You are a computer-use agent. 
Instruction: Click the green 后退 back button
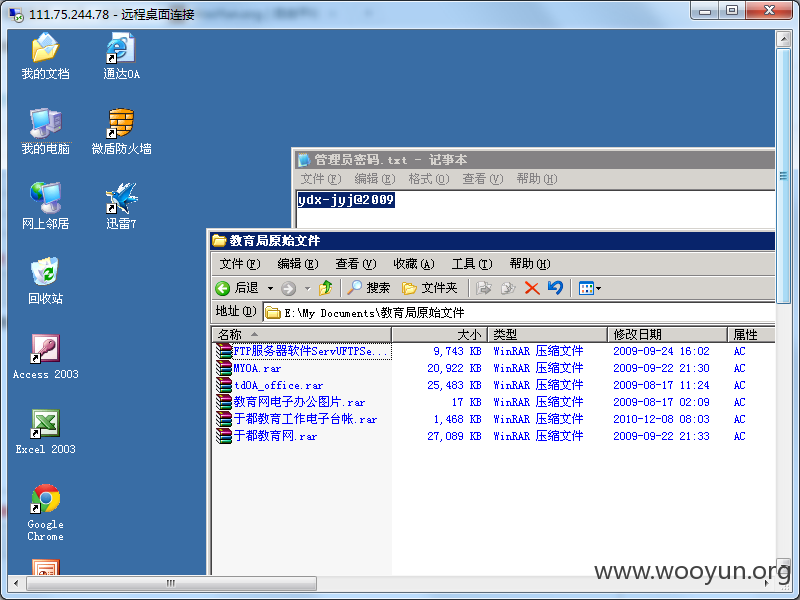point(237,288)
